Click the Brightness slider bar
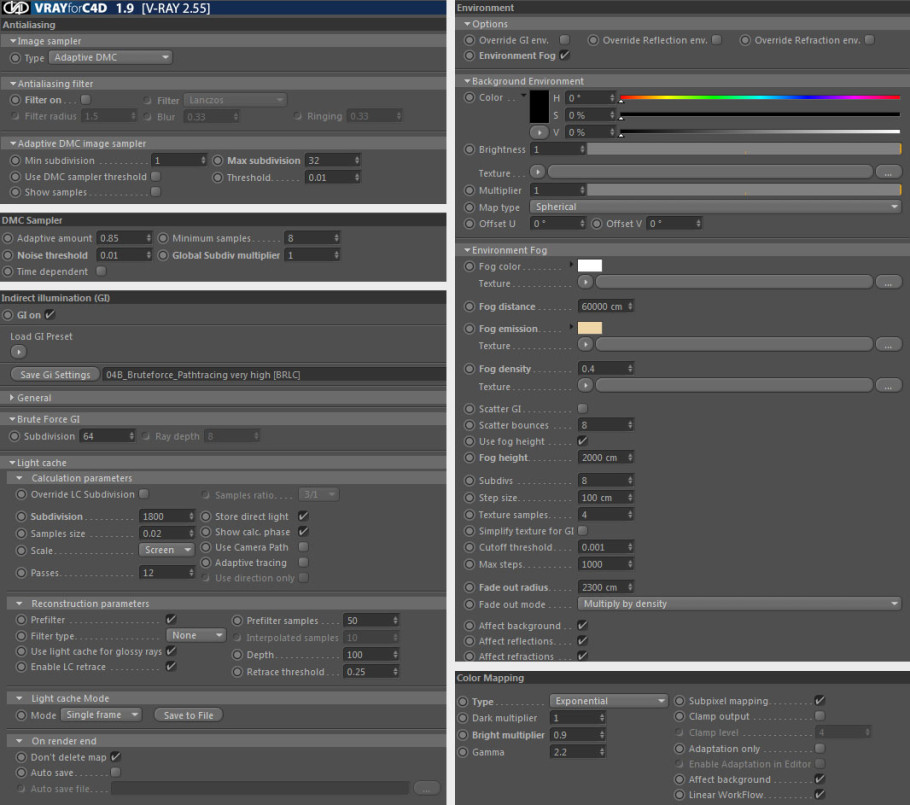The image size is (910, 805). tap(744, 149)
